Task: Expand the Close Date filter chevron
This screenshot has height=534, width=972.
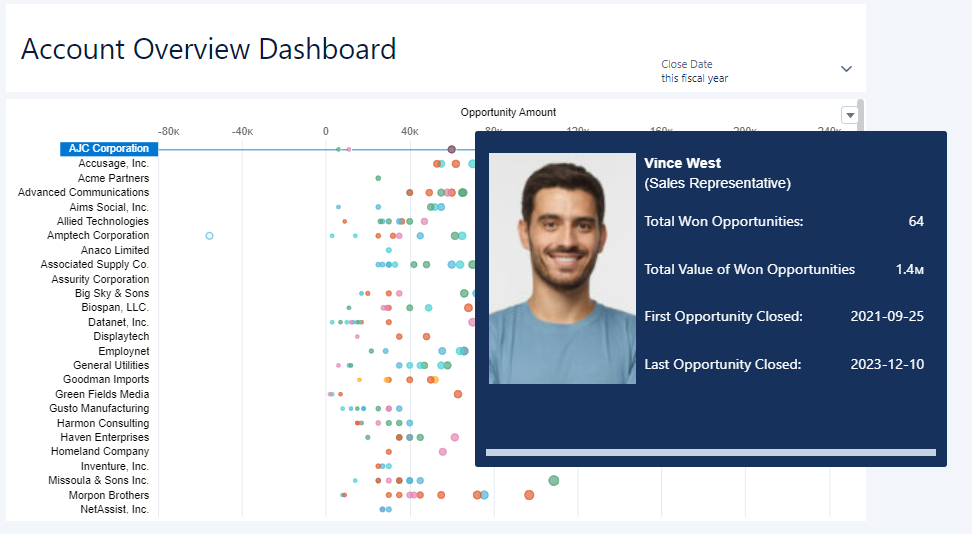Action: click(x=846, y=69)
